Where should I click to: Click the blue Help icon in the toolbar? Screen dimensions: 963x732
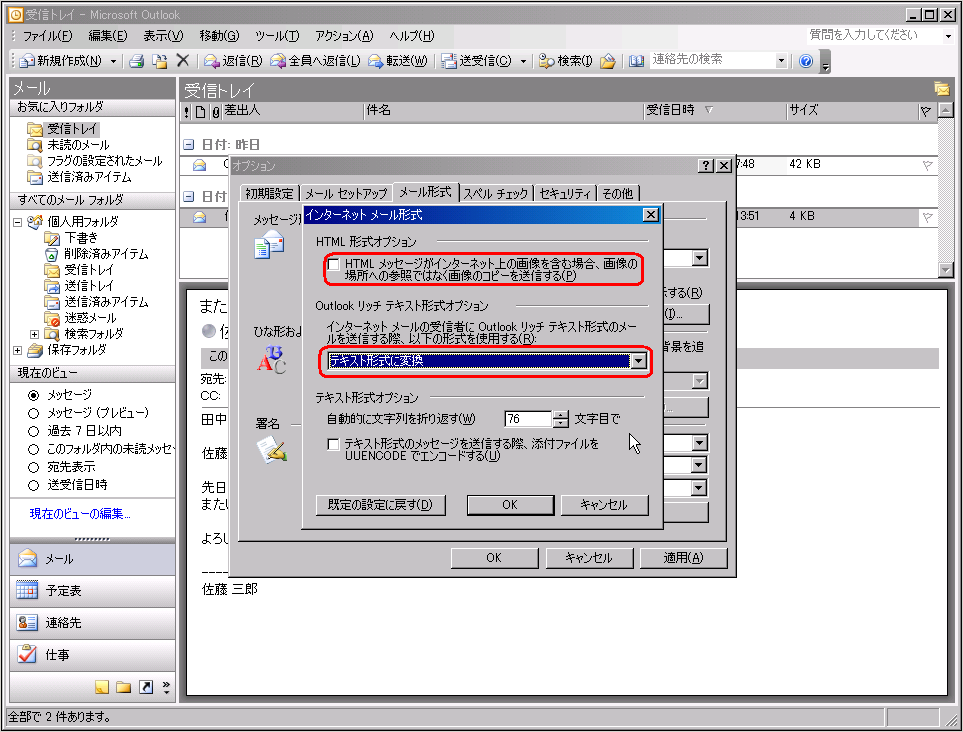(806, 61)
